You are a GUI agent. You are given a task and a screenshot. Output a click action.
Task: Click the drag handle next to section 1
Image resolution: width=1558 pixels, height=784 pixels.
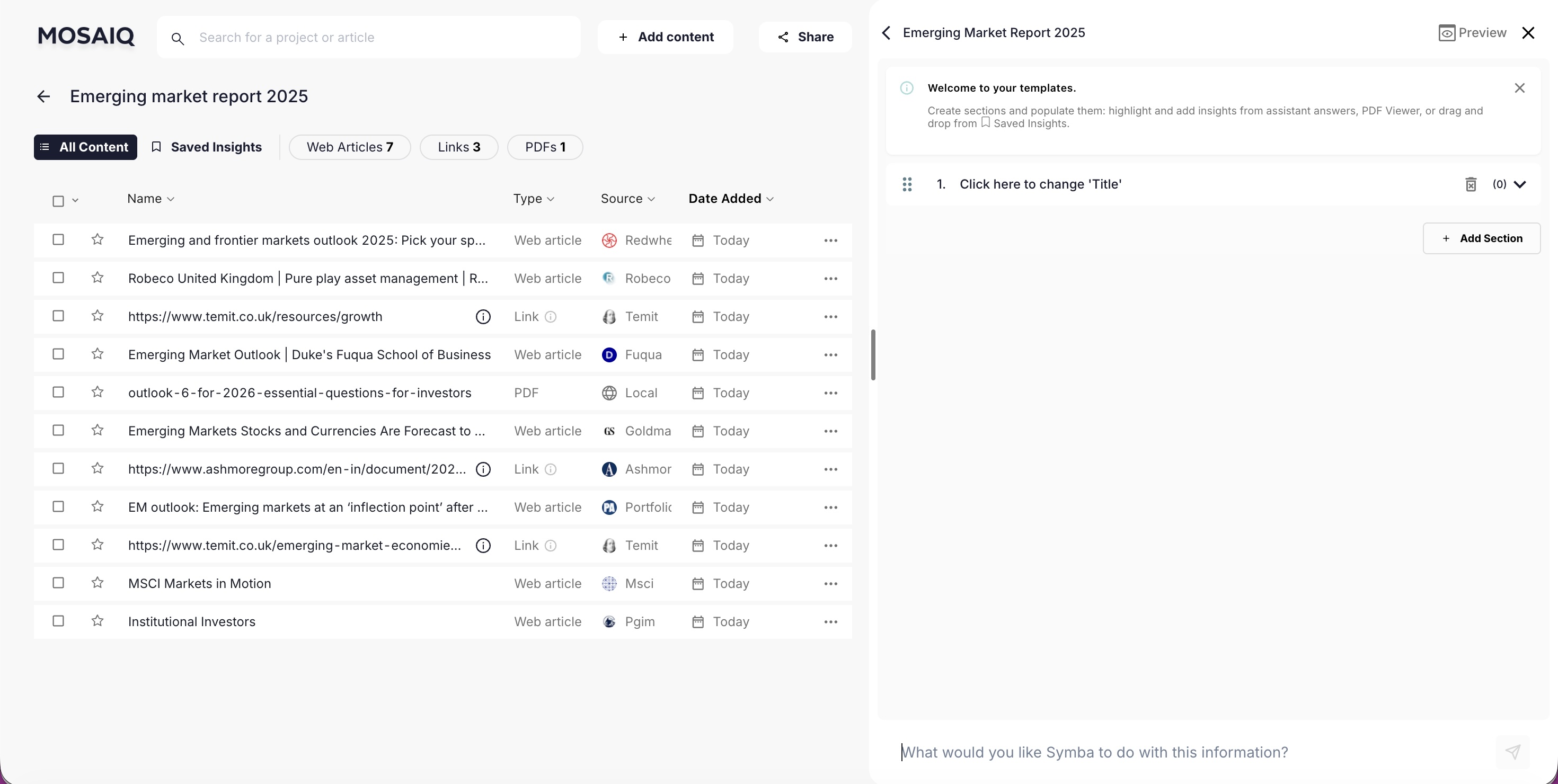907,184
